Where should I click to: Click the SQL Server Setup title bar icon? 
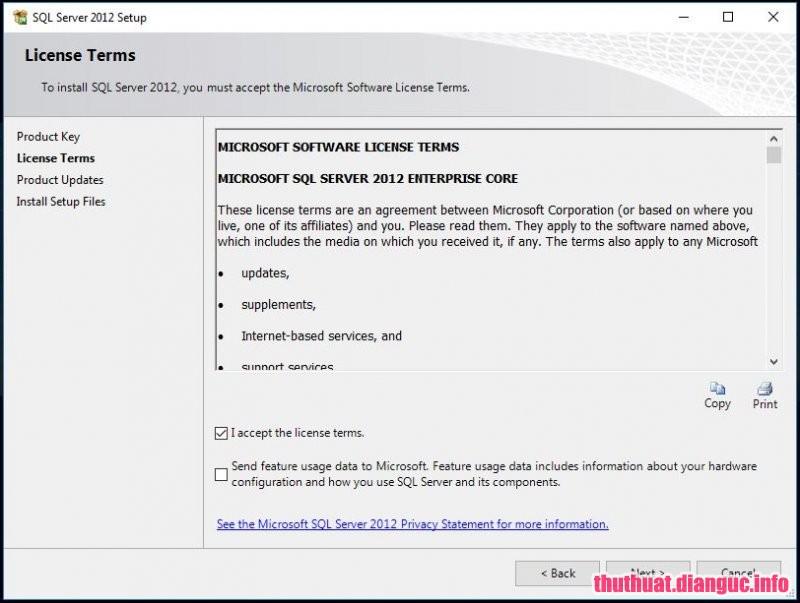[x=20, y=17]
